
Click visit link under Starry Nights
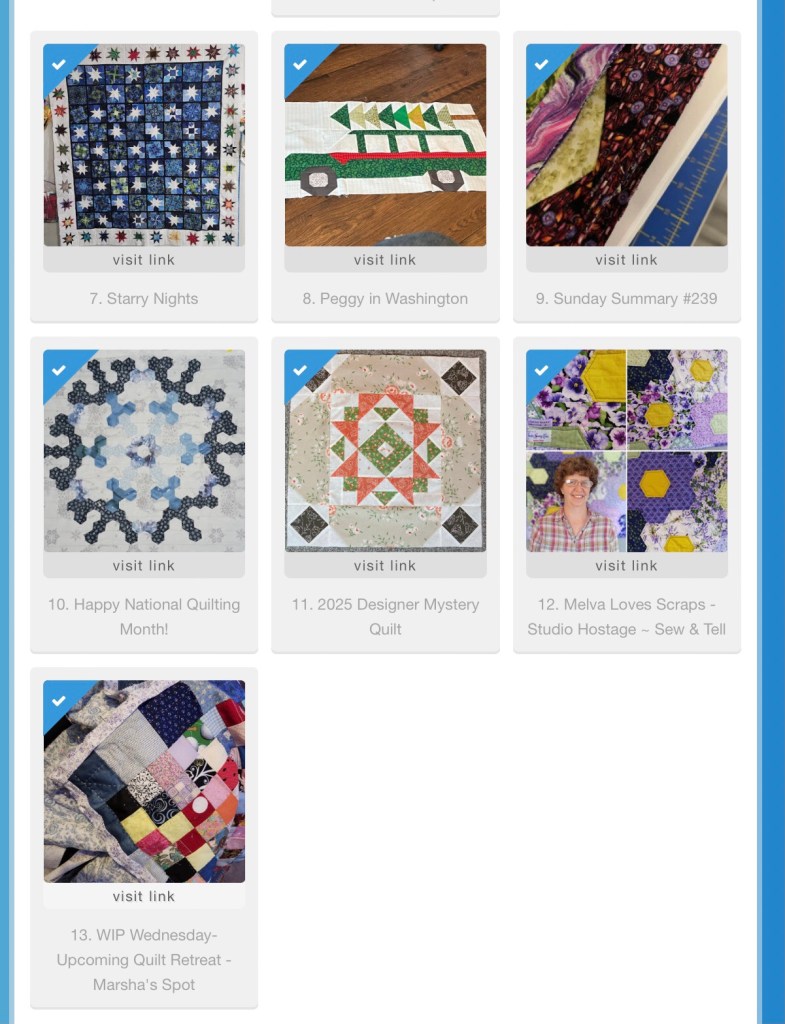point(144,259)
